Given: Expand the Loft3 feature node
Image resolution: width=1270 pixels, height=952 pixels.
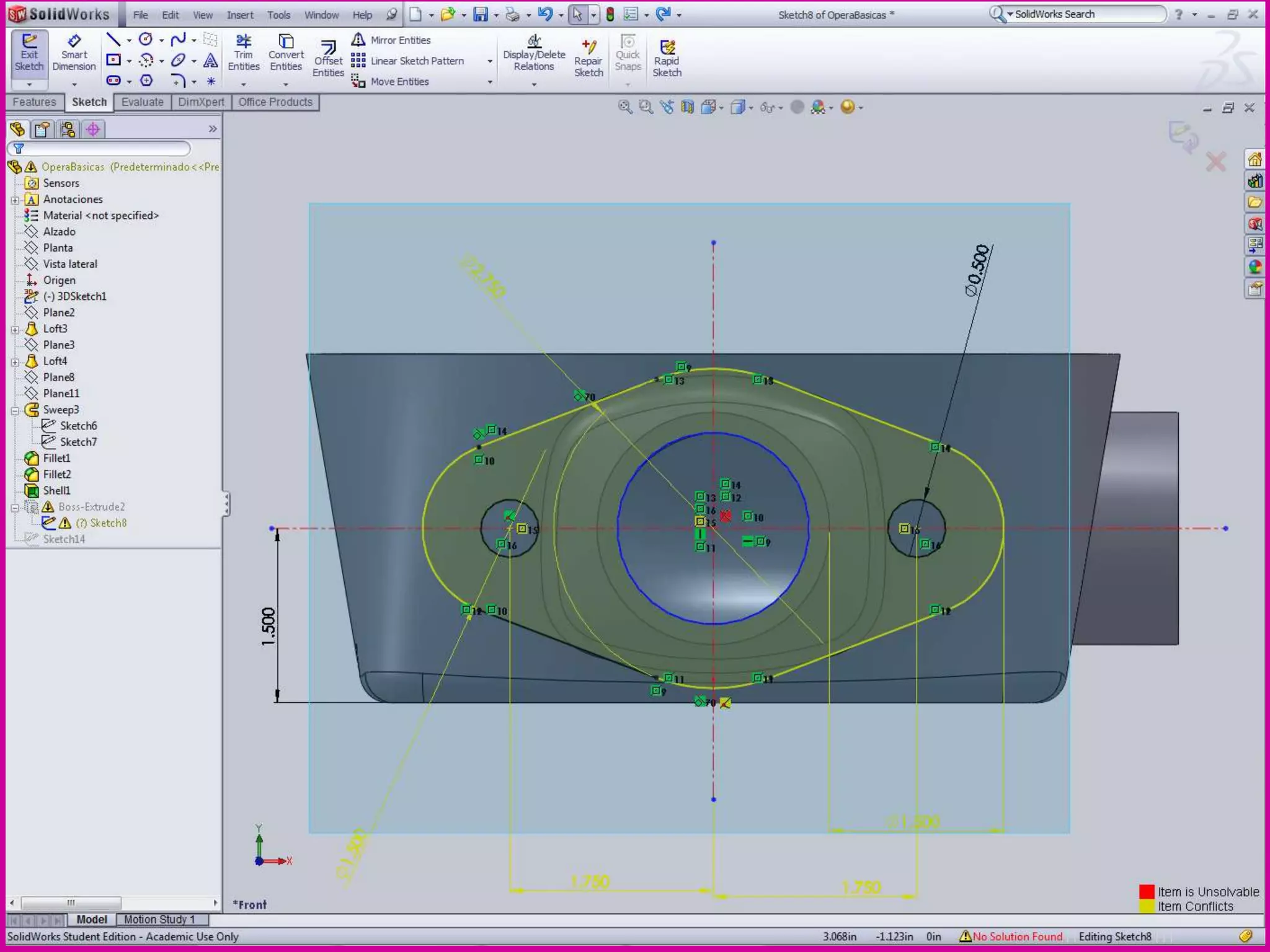Looking at the screenshot, I should pyautogui.click(x=15, y=329).
